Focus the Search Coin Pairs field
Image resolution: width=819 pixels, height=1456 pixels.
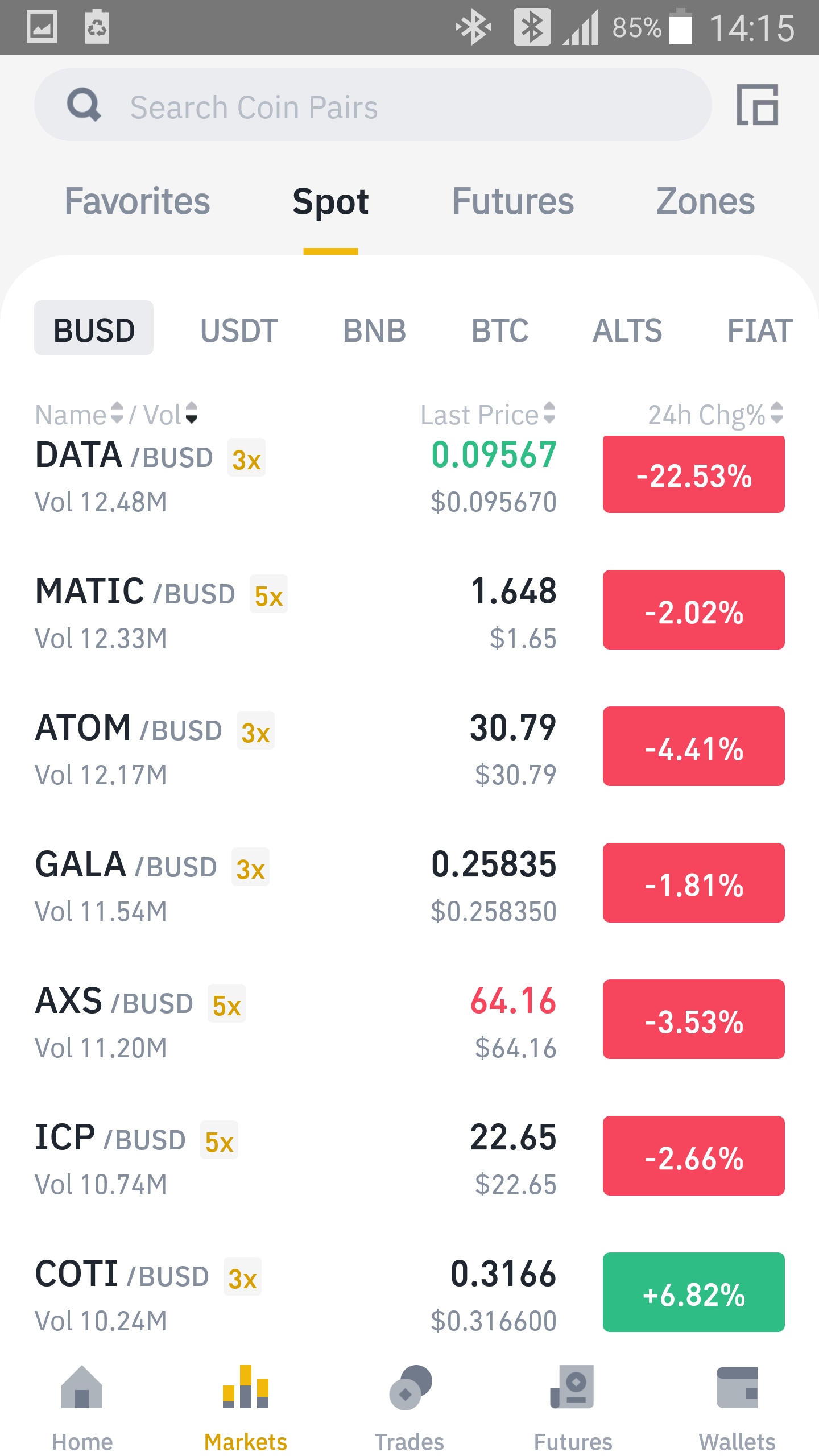[x=373, y=105]
